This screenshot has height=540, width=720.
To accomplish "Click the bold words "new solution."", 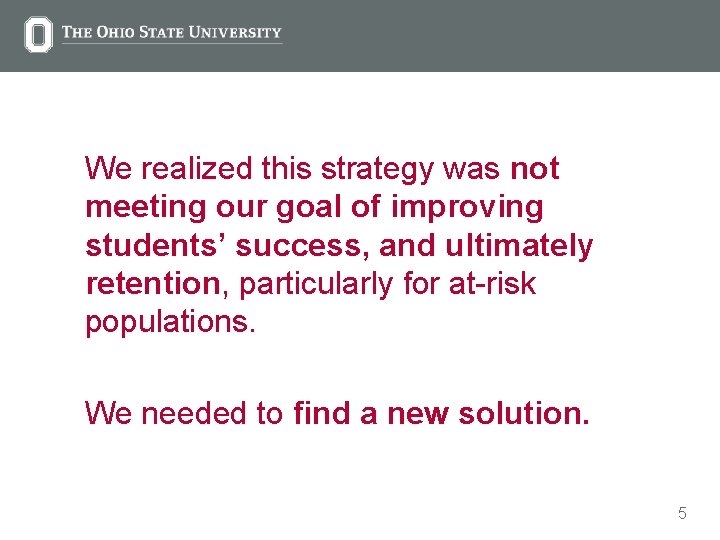I will click(x=488, y=412).
